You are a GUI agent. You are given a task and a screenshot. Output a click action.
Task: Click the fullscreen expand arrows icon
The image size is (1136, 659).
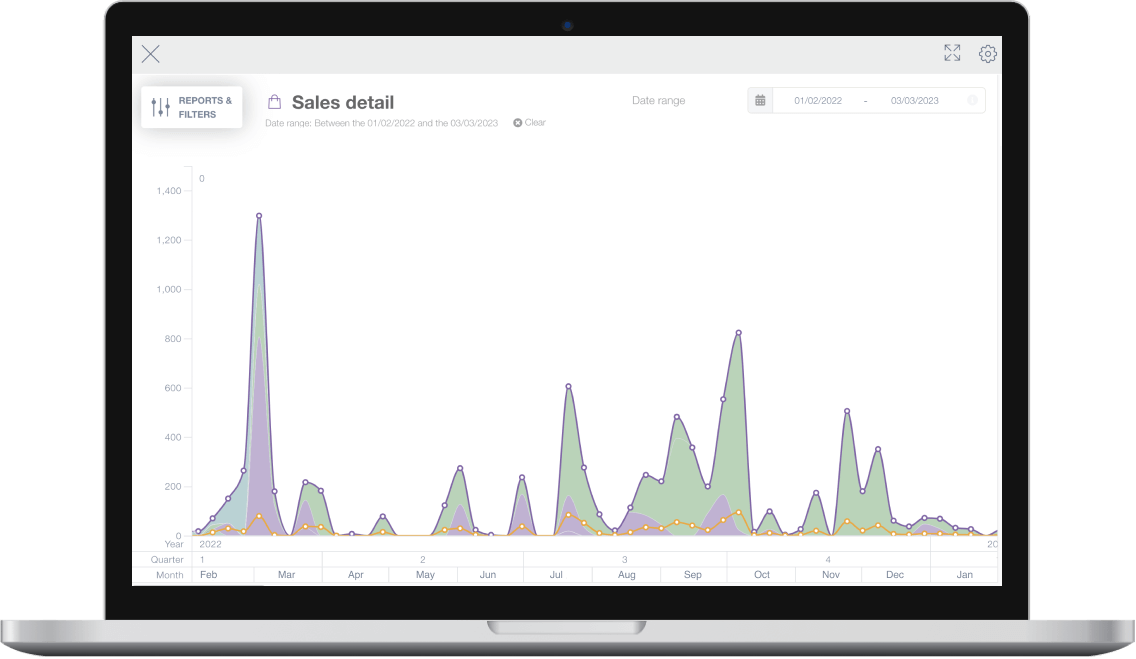pos(952,54)
